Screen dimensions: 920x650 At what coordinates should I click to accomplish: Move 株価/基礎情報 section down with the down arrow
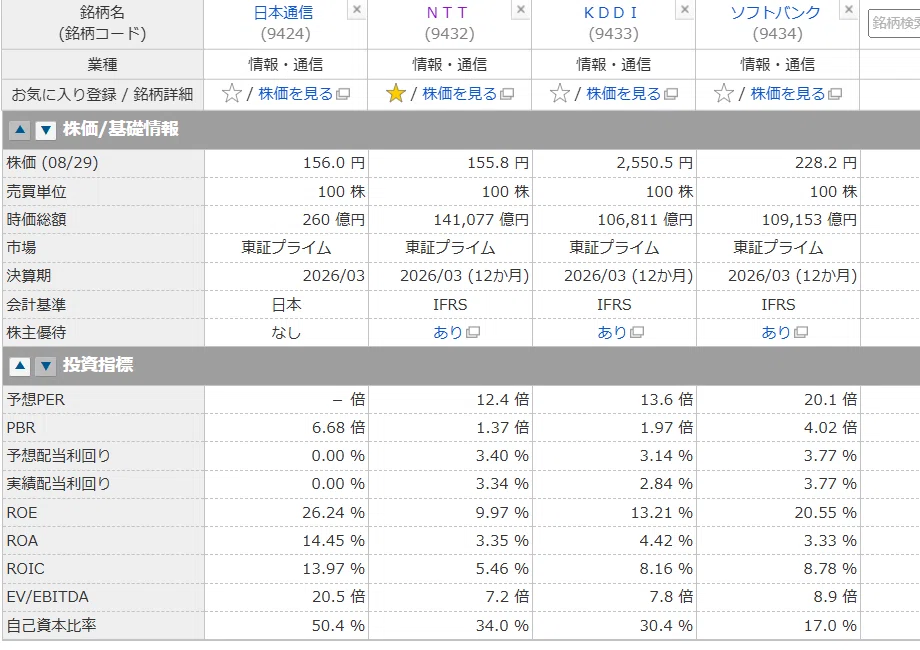point(46,130)
